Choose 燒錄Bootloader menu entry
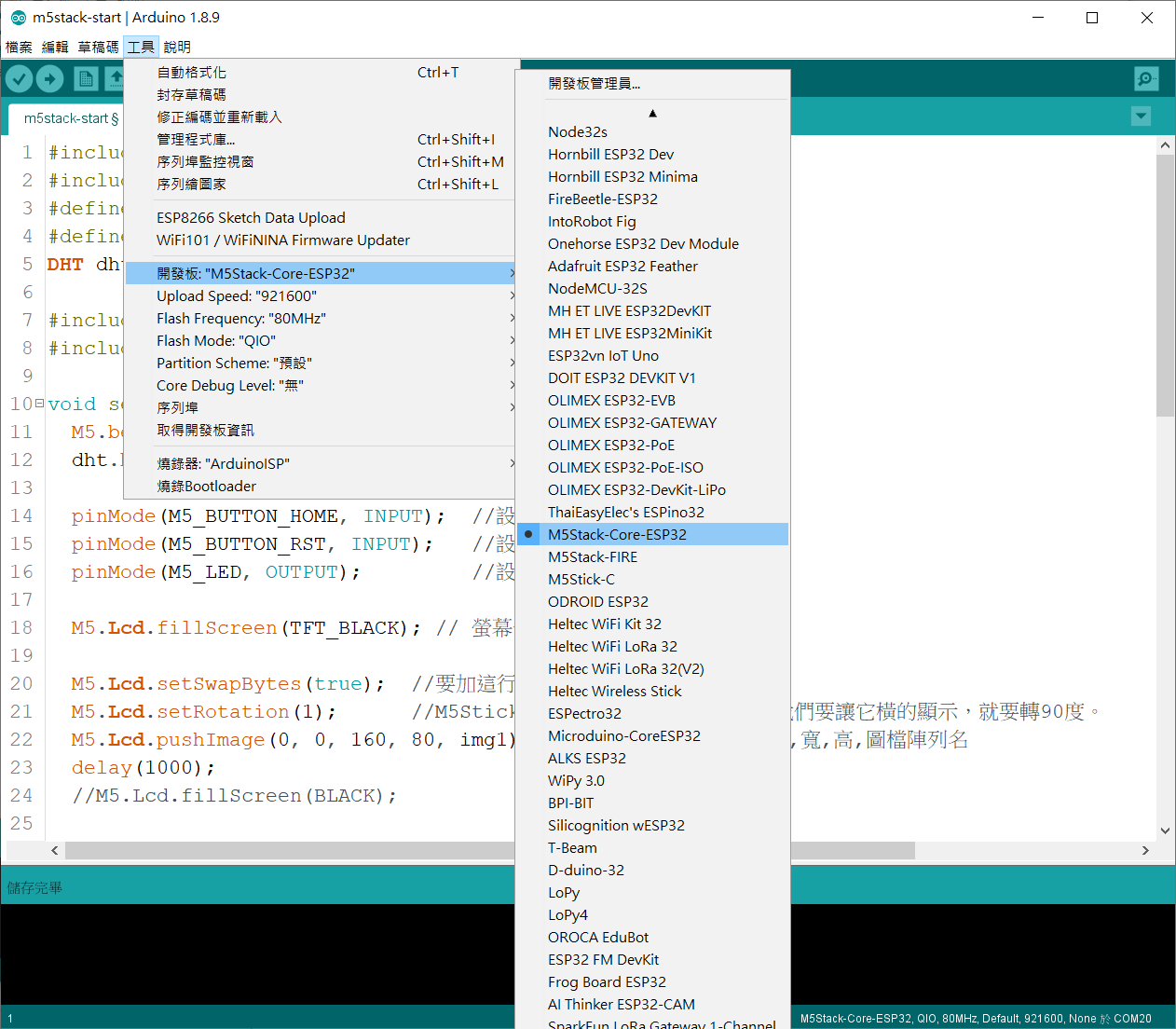Viewport: 1176px width, 1029px height. [321, 486]
